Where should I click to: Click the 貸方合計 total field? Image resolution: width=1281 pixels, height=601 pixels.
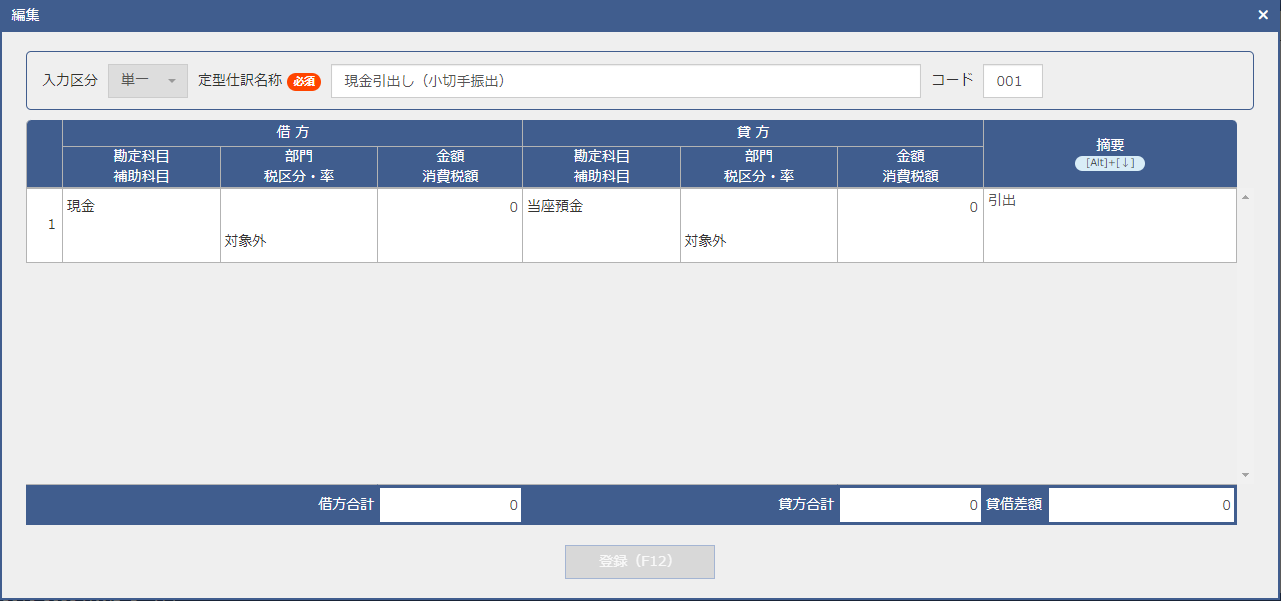tap(910, 505)
